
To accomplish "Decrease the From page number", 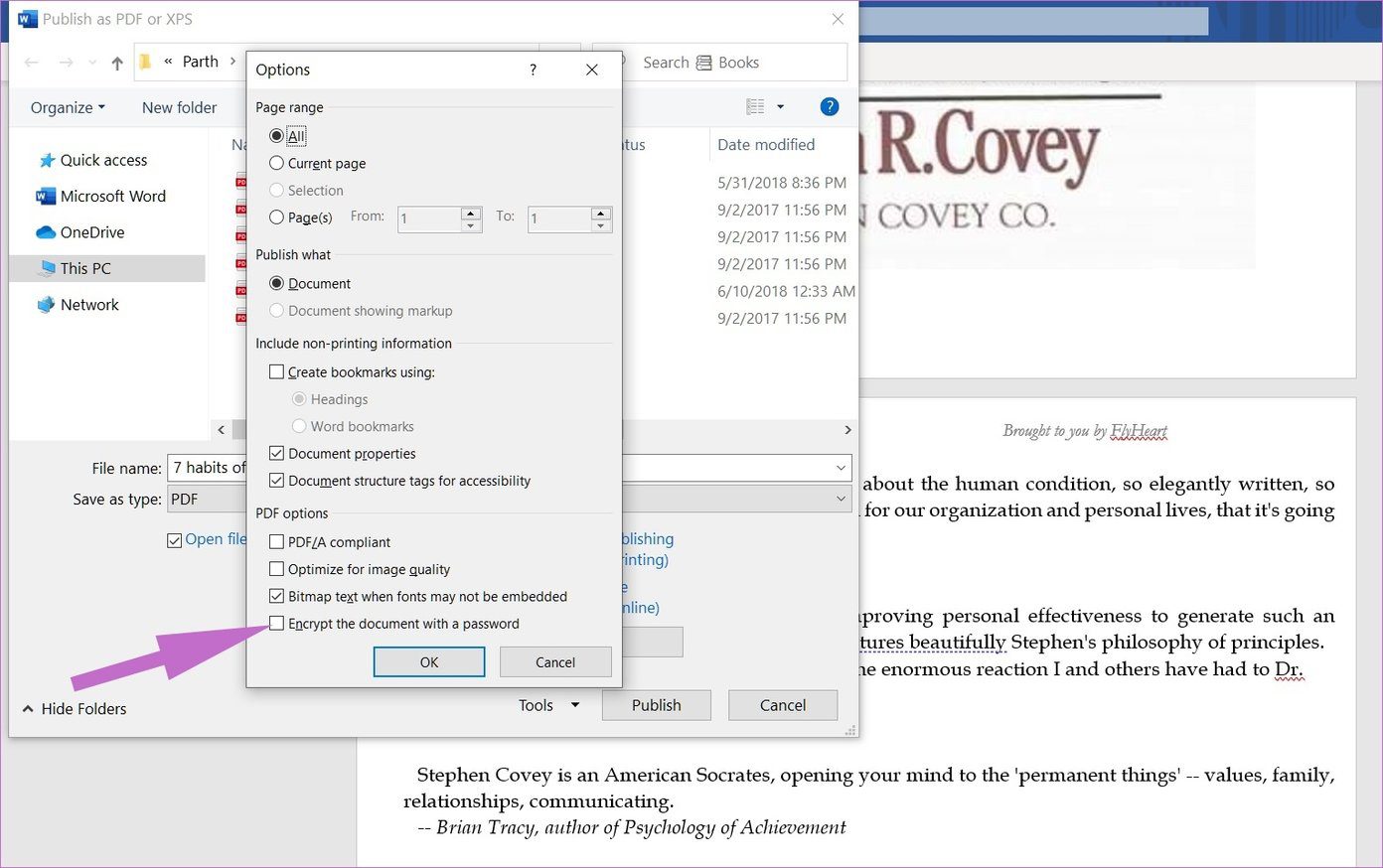I will tap(471, 225).
